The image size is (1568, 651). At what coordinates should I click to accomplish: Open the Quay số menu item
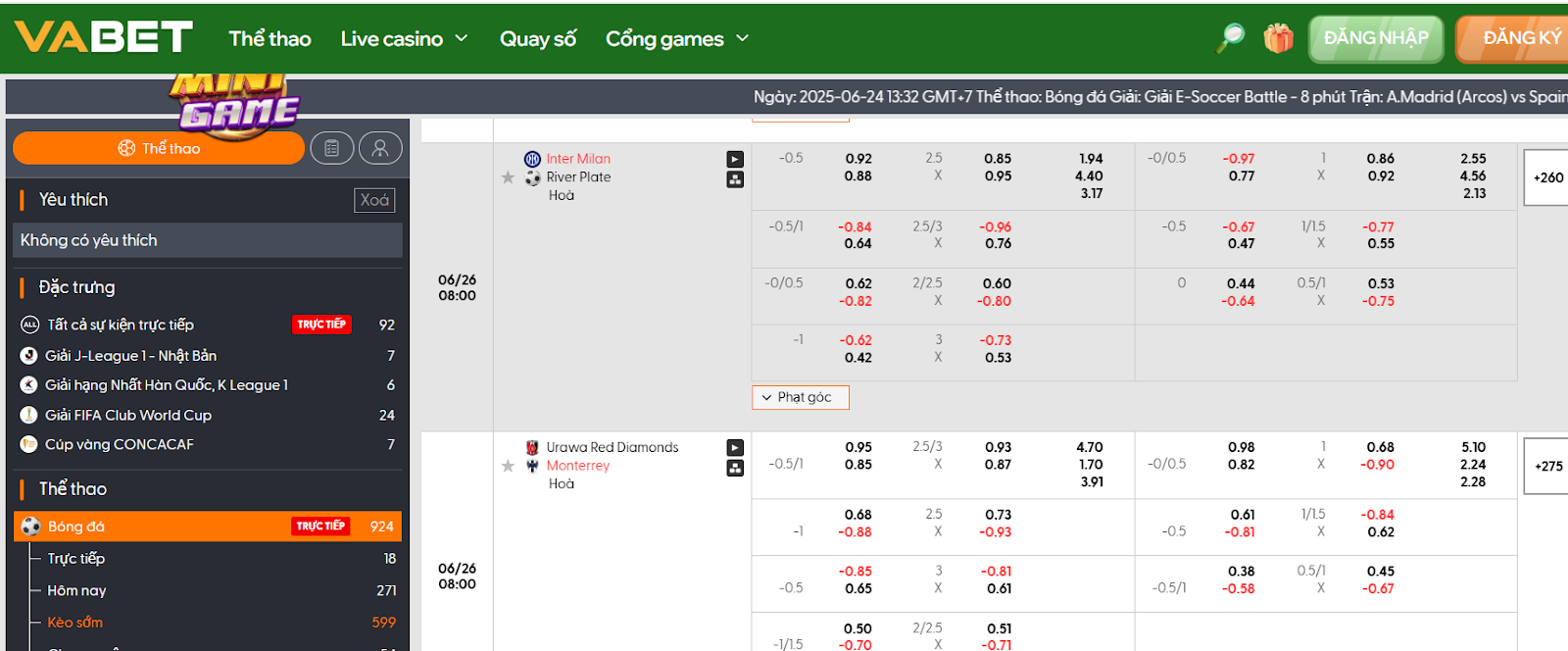tap(538, 39)
